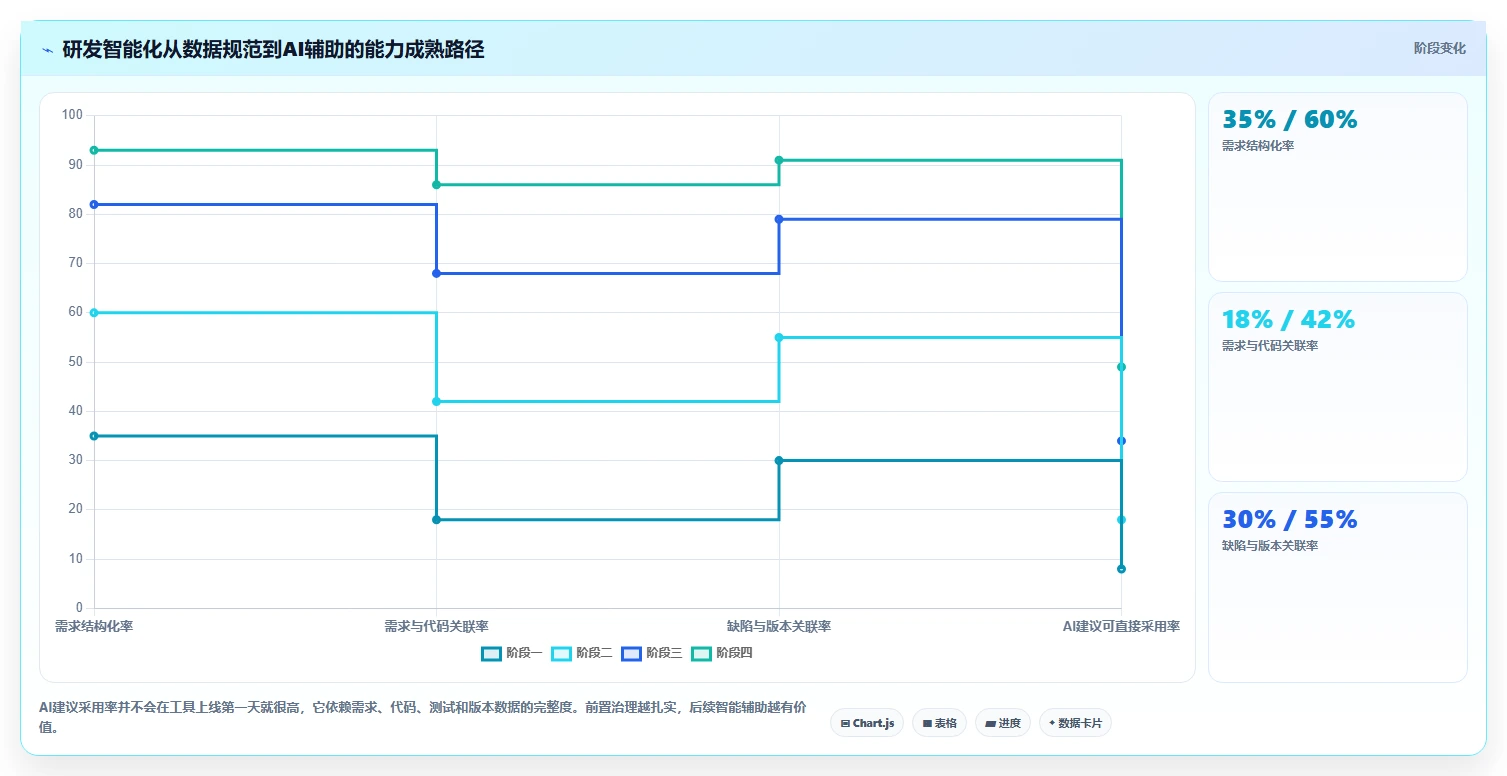Click the 阶段三 data point at 需求结构化率
The width and height of the screenshot is (1507, 776).
pyautogui.click(x=94, y=204)
